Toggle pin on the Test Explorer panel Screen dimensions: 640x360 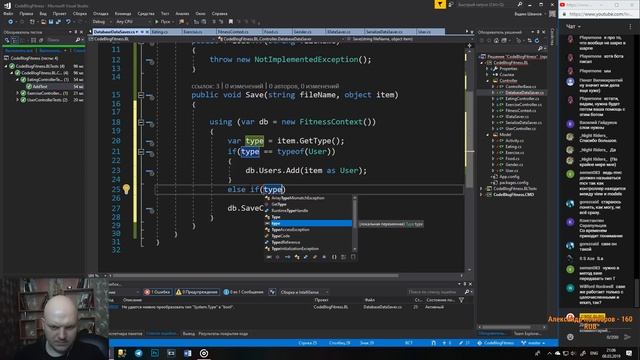[x=76, y=32]
